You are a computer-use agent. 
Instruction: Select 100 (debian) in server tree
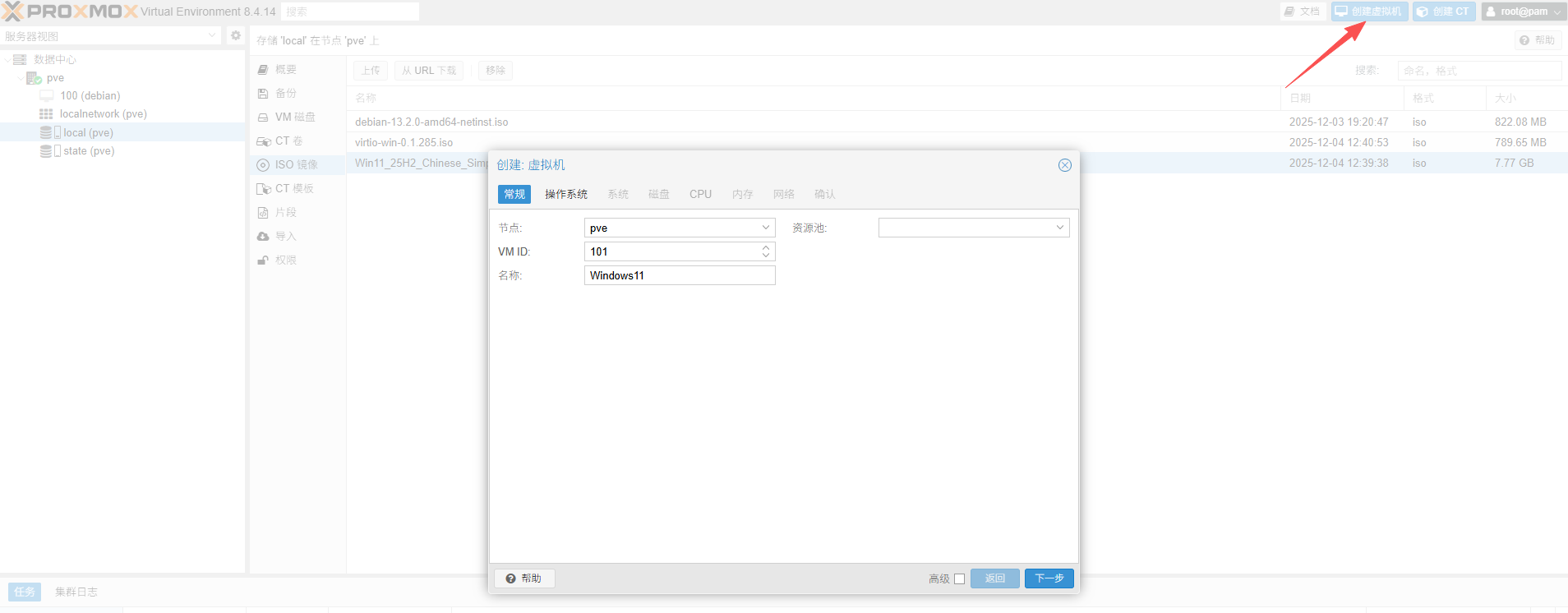(90, 96)
